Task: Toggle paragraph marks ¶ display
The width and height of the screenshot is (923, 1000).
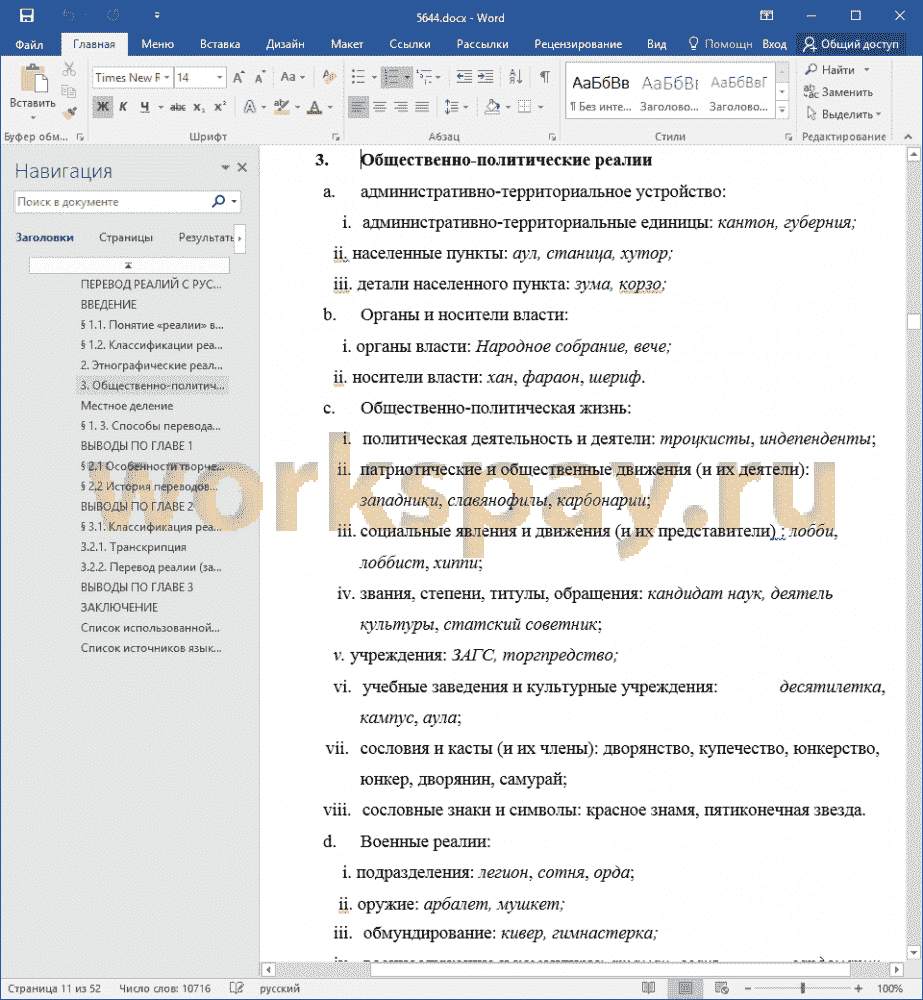Action: click(x=545, y=77)
